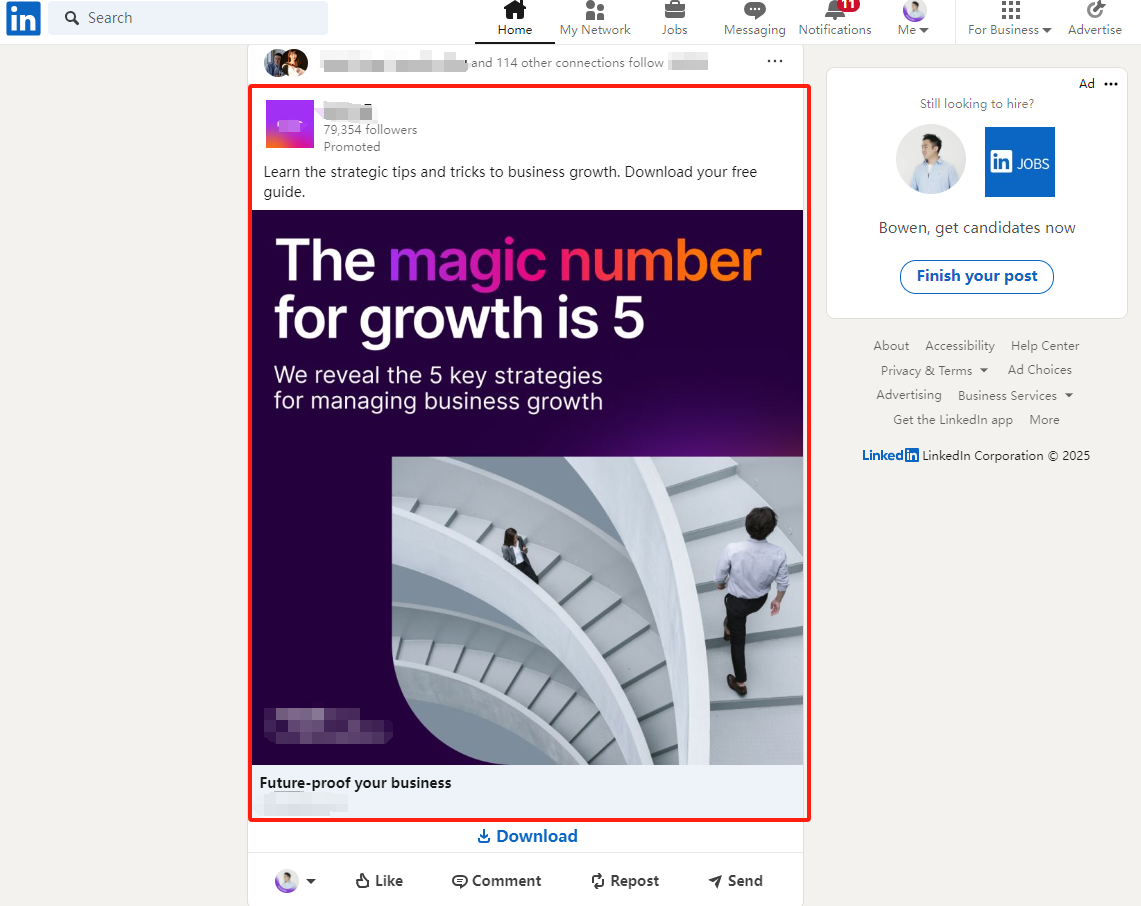Click the Repost button
1141x906 pixels.
tap(625, 881)
